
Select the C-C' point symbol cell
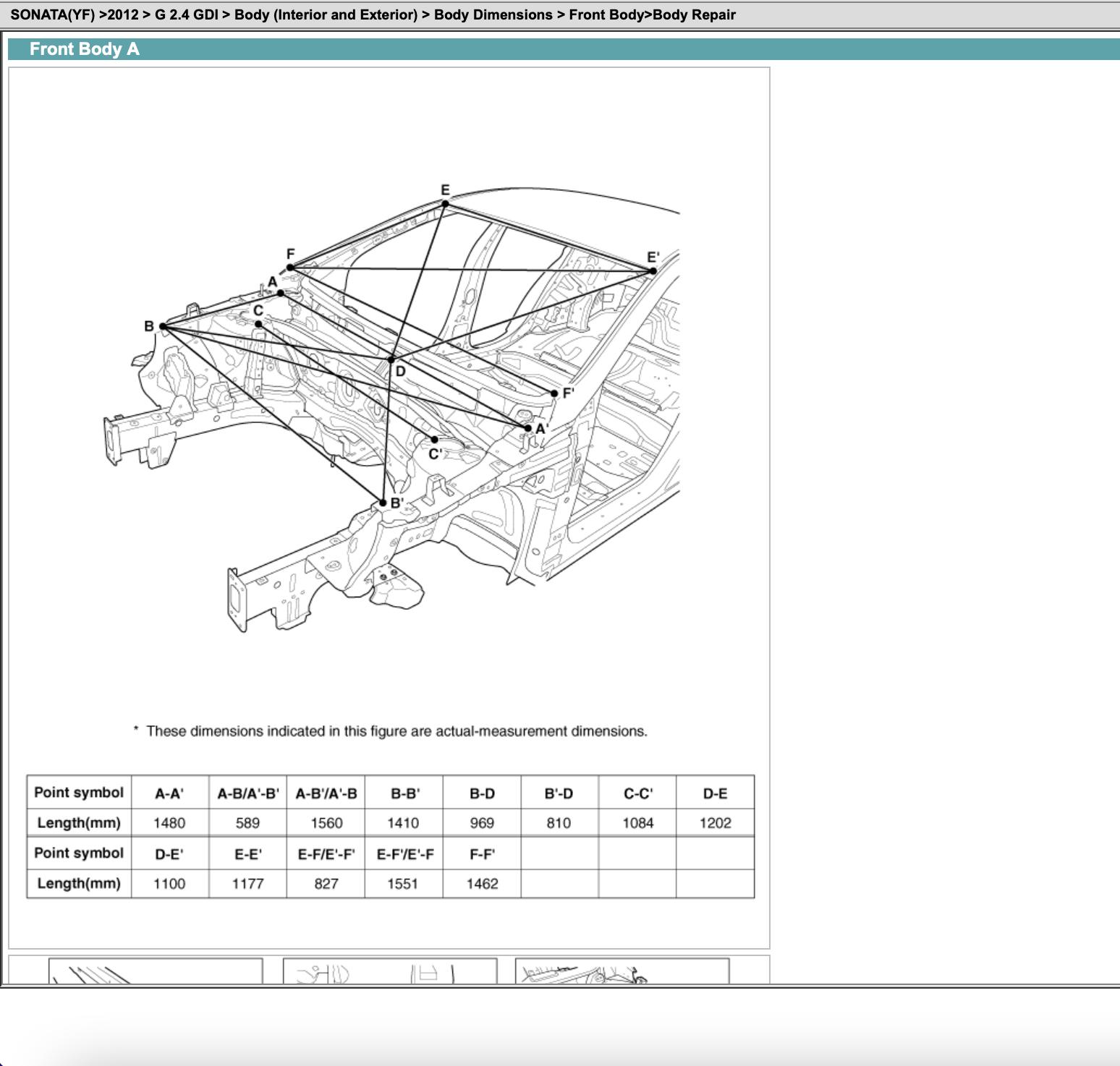click(637, 793)
